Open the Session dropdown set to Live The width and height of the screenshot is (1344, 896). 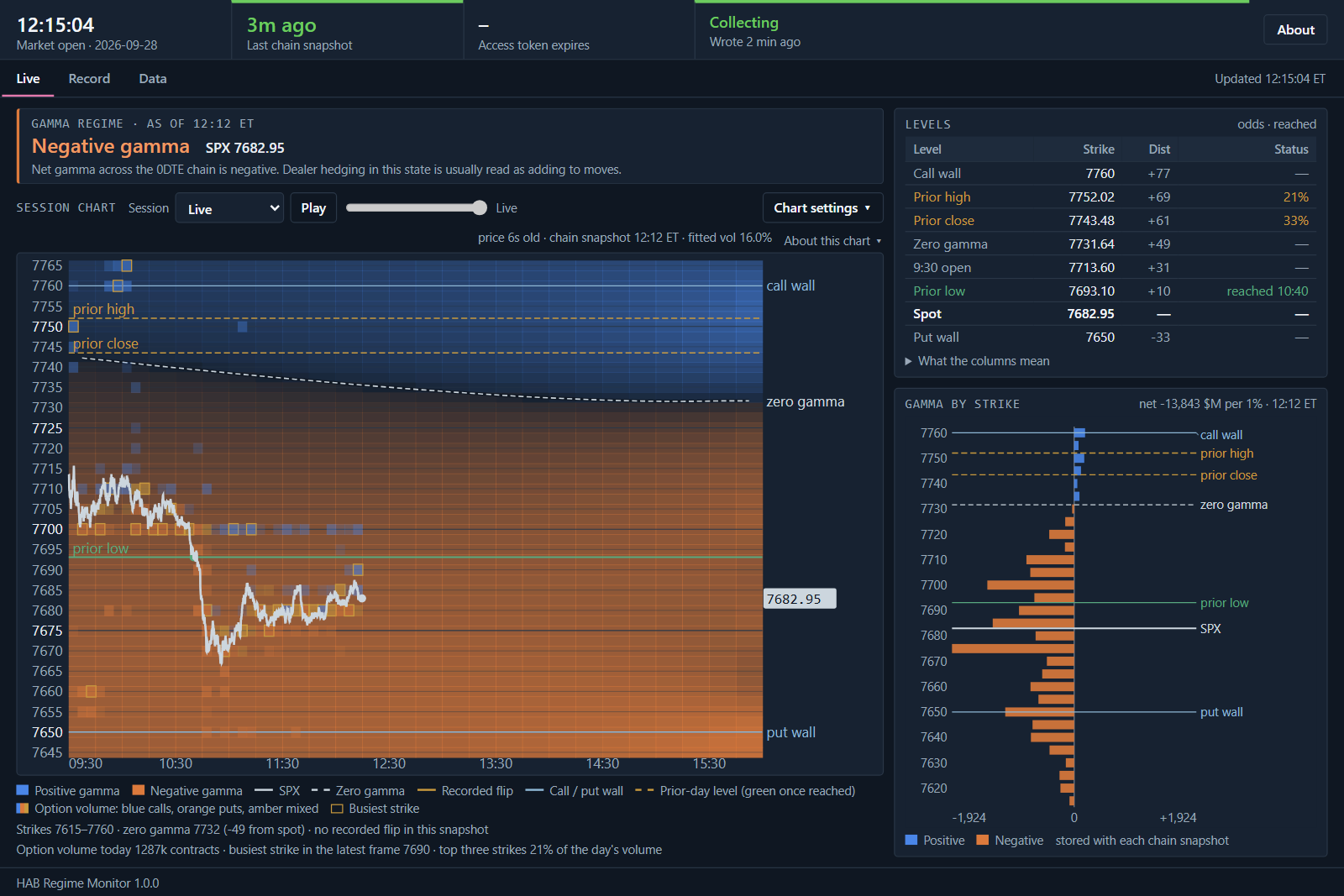[229, 208]
